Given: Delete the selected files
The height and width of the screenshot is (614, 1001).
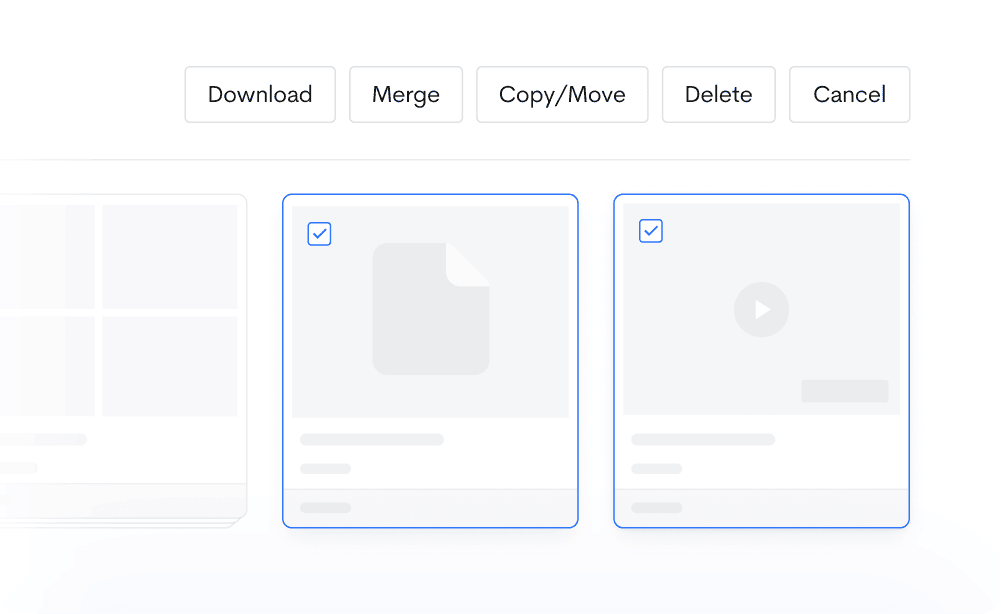Looking at the screenshot, I should coord(718,95).
